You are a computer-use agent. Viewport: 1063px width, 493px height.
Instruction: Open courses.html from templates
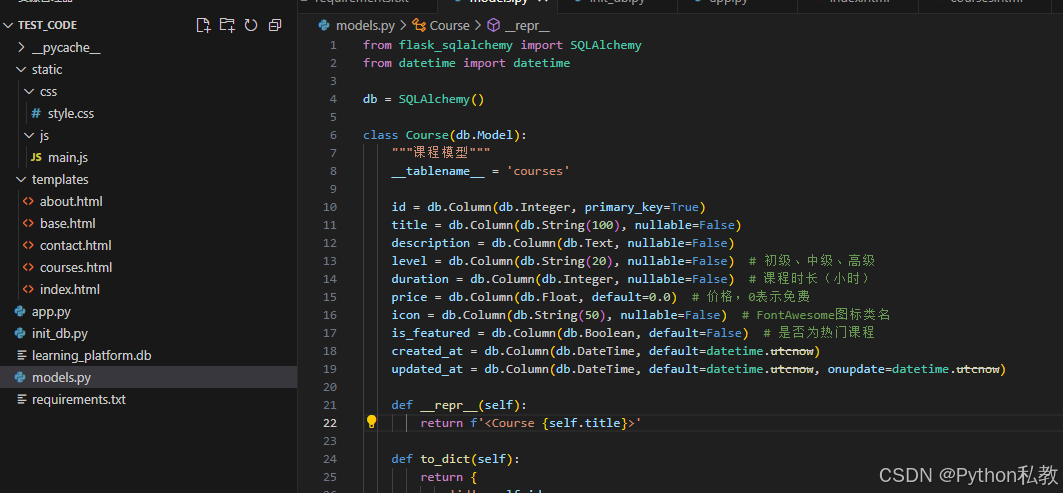coord(75,268)
